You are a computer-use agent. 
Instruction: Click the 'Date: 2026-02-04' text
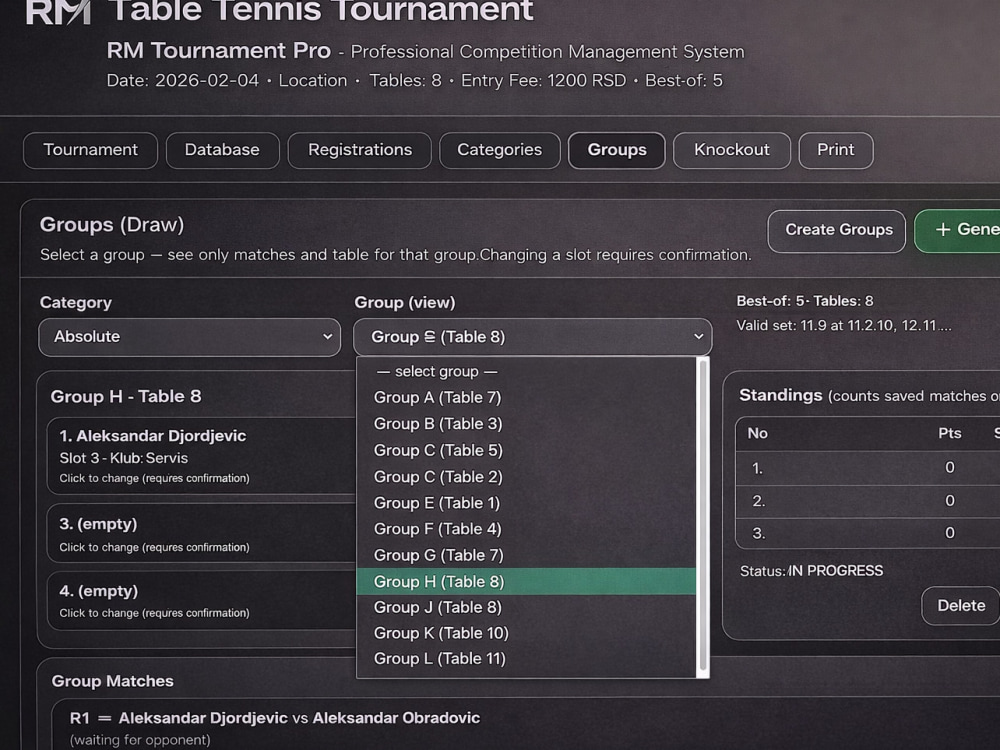click(182, 81)
